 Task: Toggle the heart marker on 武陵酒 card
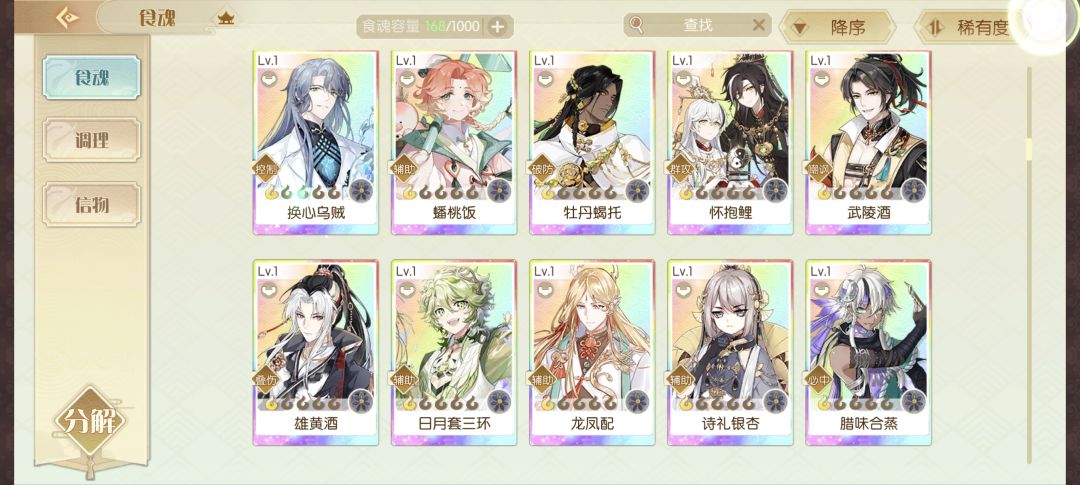coord(821,79)
